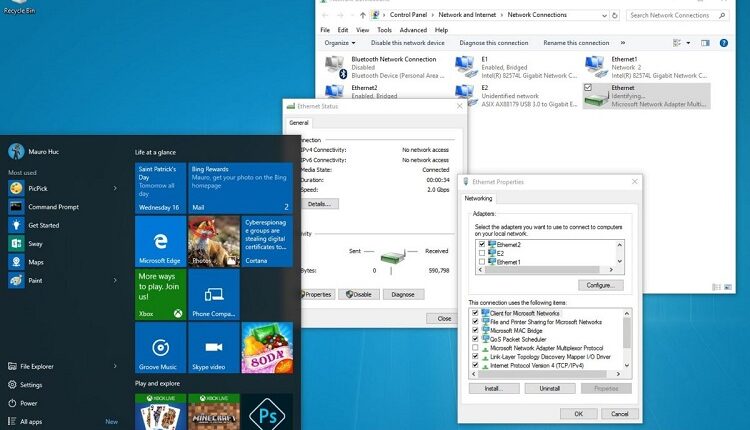Image resolution: width=750 pixels, height=430 pixels.
Task: Open the Minecraft tile
Action: [x=214, y=412]
